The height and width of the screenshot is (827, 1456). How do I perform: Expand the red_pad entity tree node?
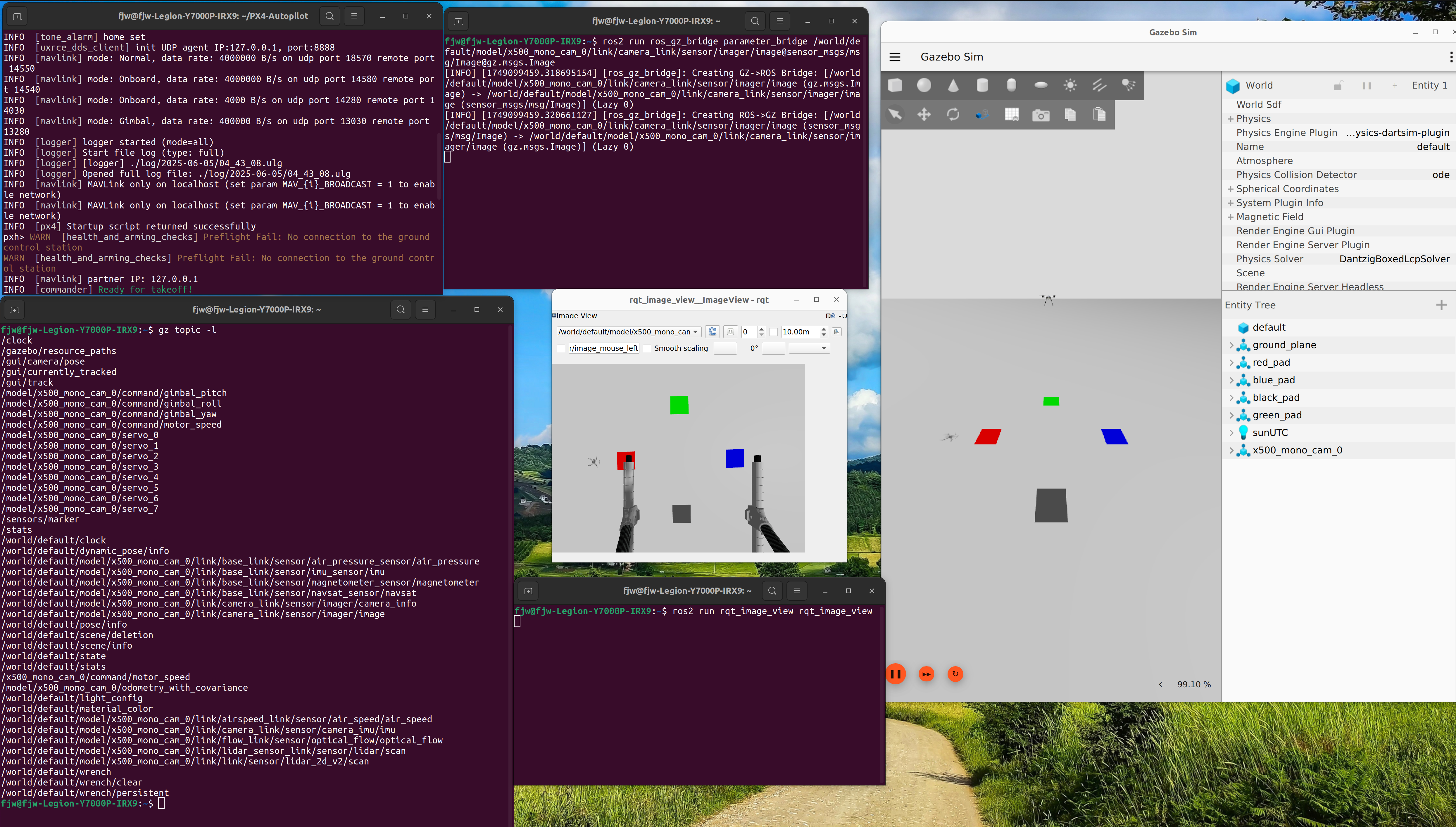click(1231, 362)
